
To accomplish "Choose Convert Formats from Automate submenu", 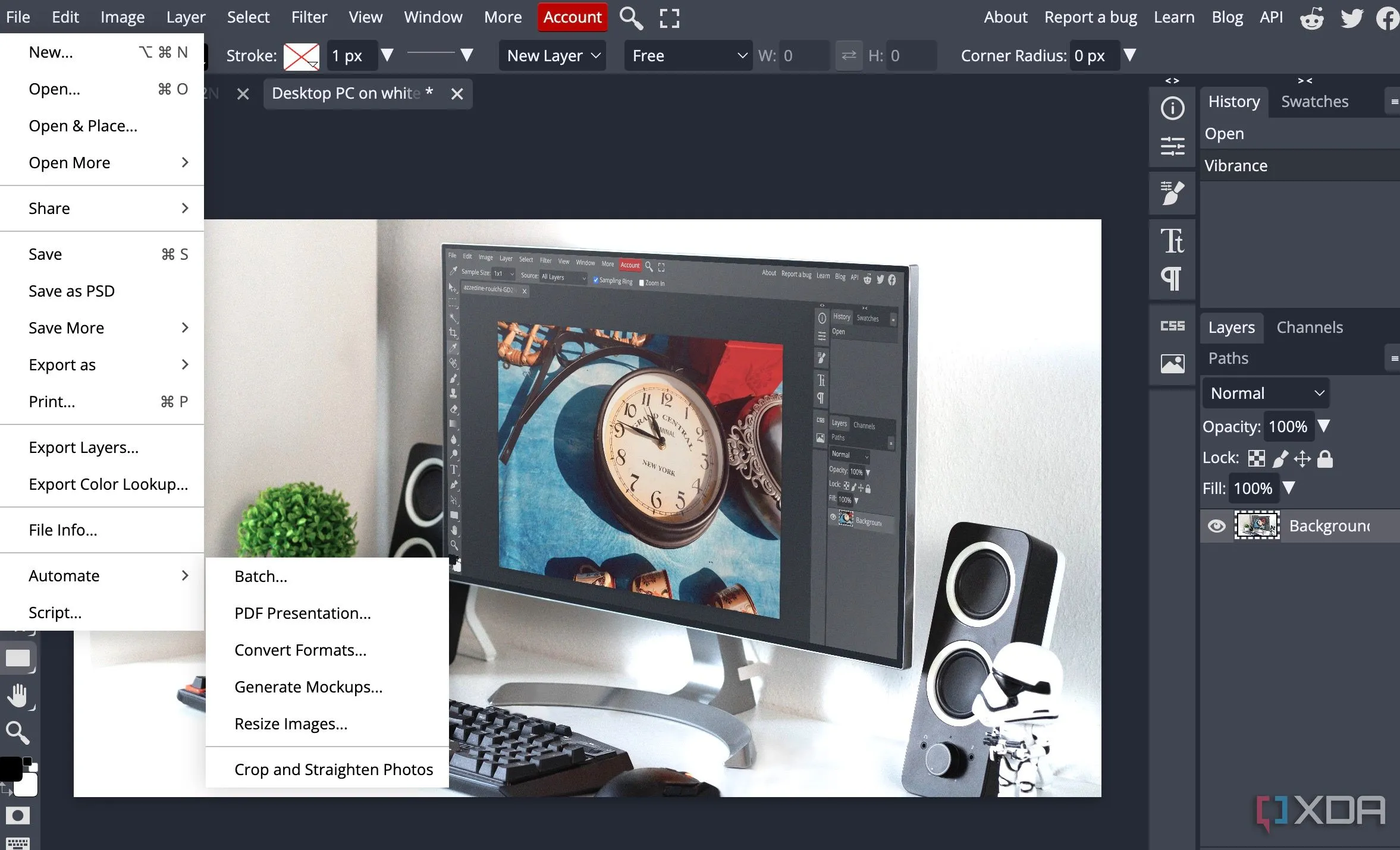I will [x=300, y=650].
